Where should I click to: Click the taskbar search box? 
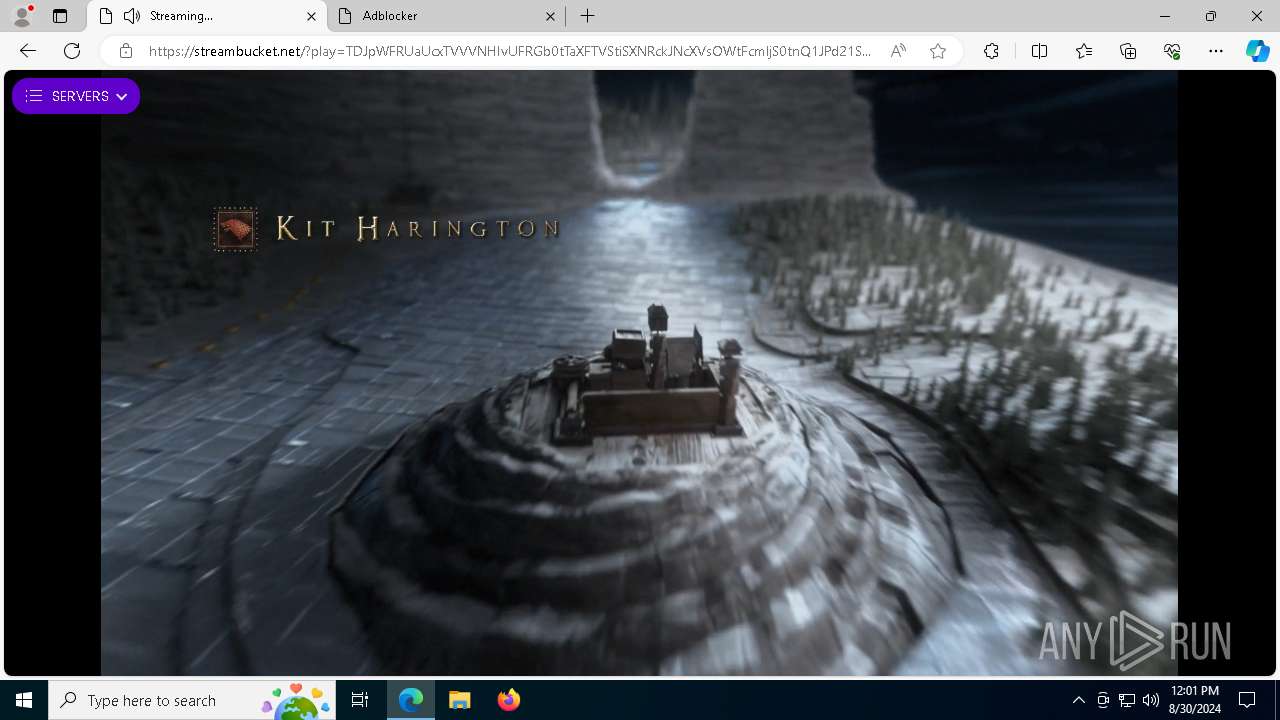(193, 700)
